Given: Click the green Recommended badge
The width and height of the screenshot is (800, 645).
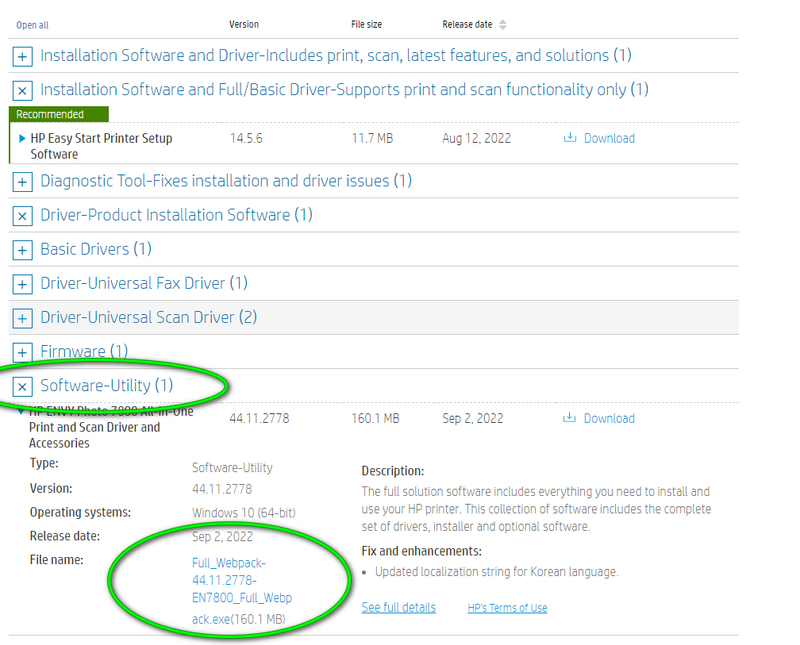Looking at the screenshot, I should pyautogui.click(x=59, y=114).
